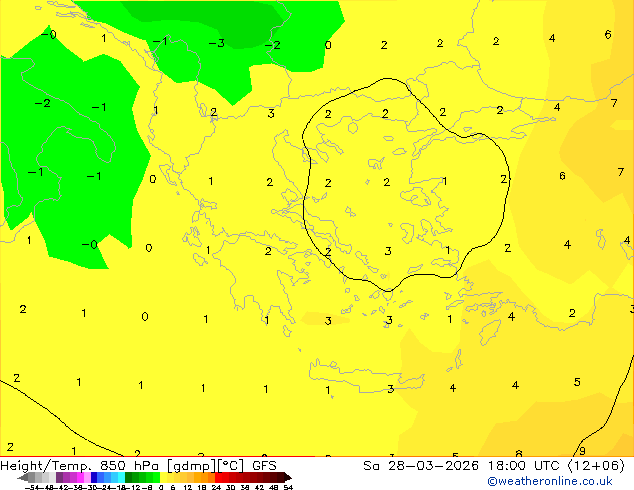Click the dark right arrow end of the legend
The image size is (634, 490).
click(288, 477)
